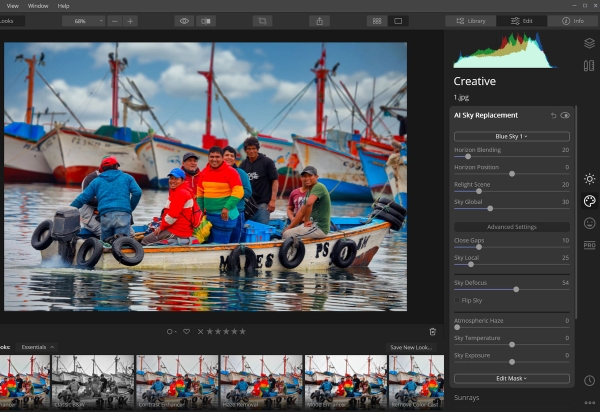The height and width of the screenshot is (412, 600).
Task: Rate the photo five stars
Action: pos(243,331)
